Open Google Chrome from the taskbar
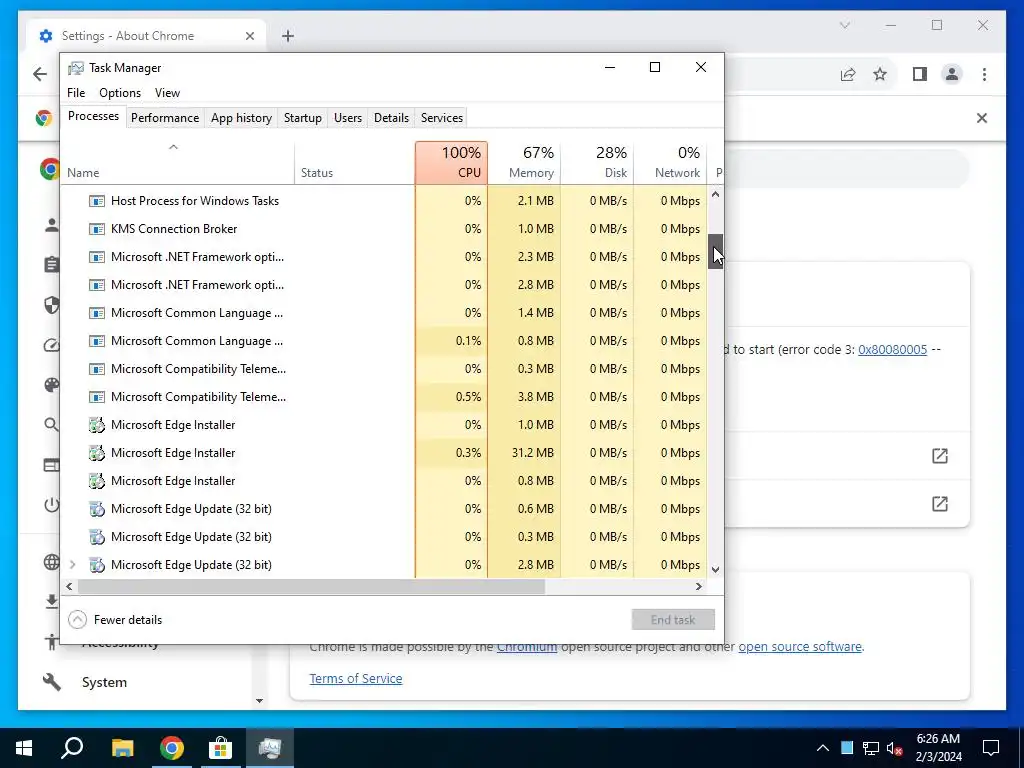The width and height of the screenshot is (1024, 768). click(172, 748)
